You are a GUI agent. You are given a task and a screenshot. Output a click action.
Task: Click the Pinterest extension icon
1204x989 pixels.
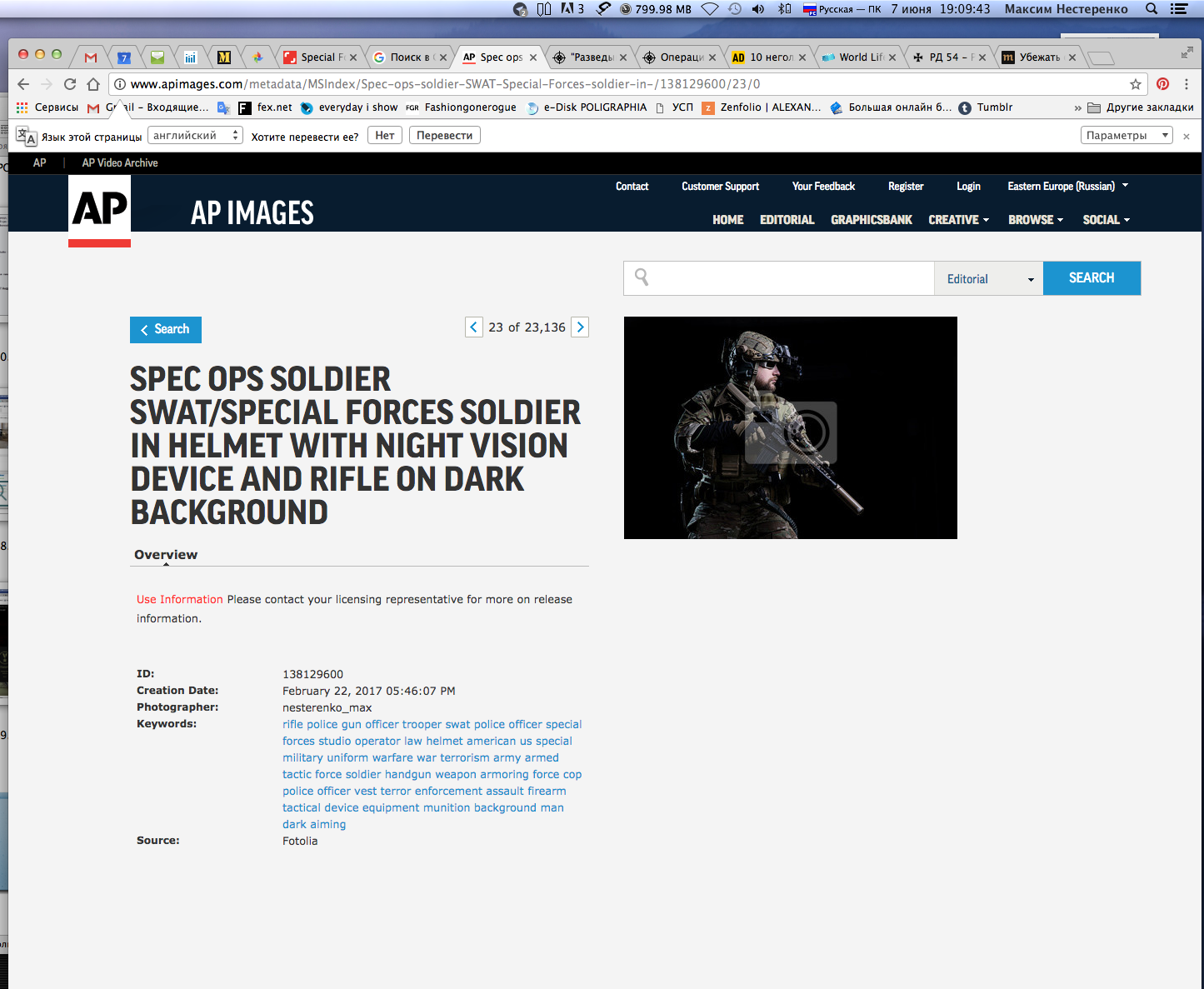(1163, 84)
